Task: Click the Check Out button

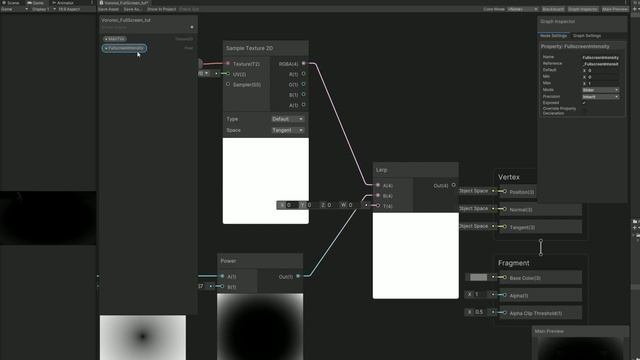Action: (189, 9)
